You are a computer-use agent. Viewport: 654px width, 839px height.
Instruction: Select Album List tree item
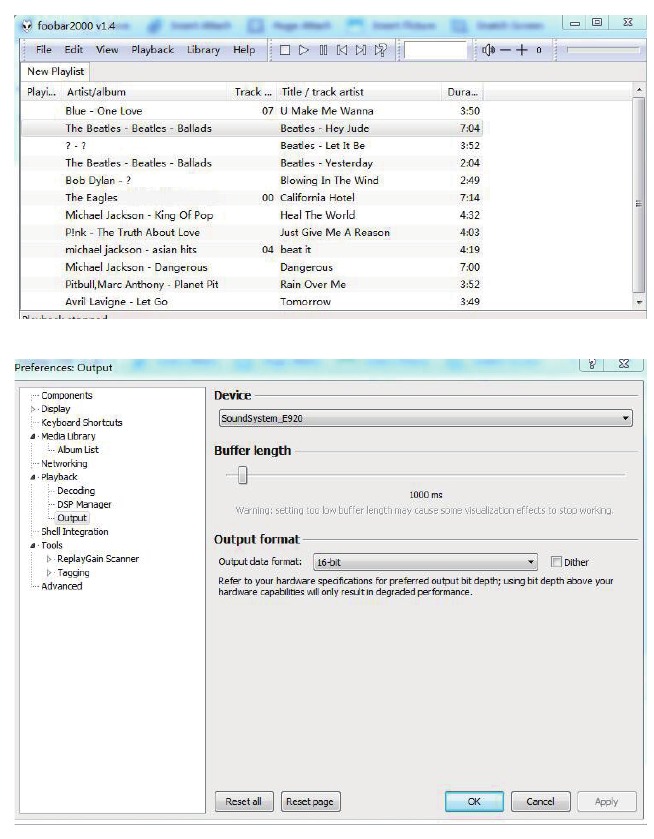point(78,450)
